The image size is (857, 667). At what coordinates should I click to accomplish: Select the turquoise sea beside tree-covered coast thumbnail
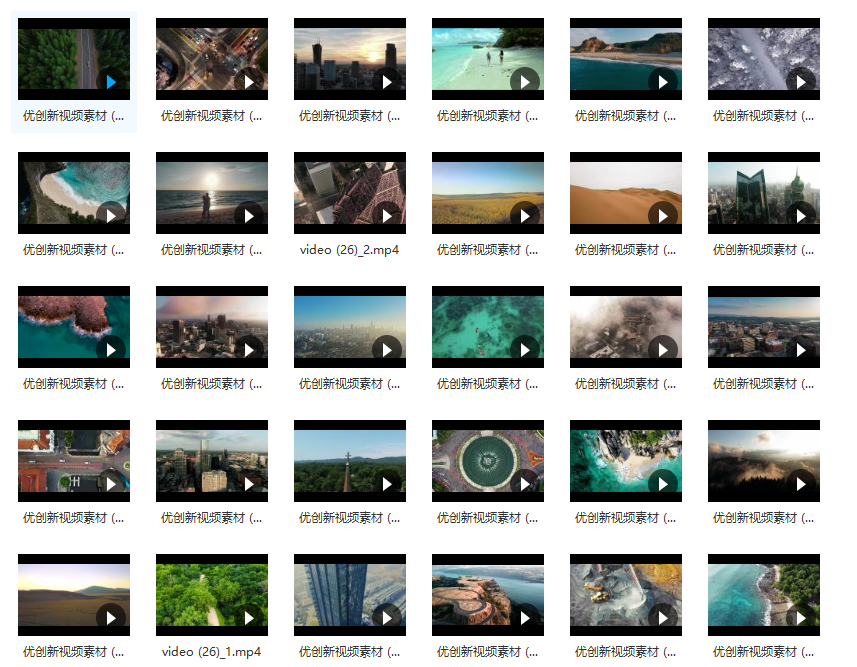(764, 595)
